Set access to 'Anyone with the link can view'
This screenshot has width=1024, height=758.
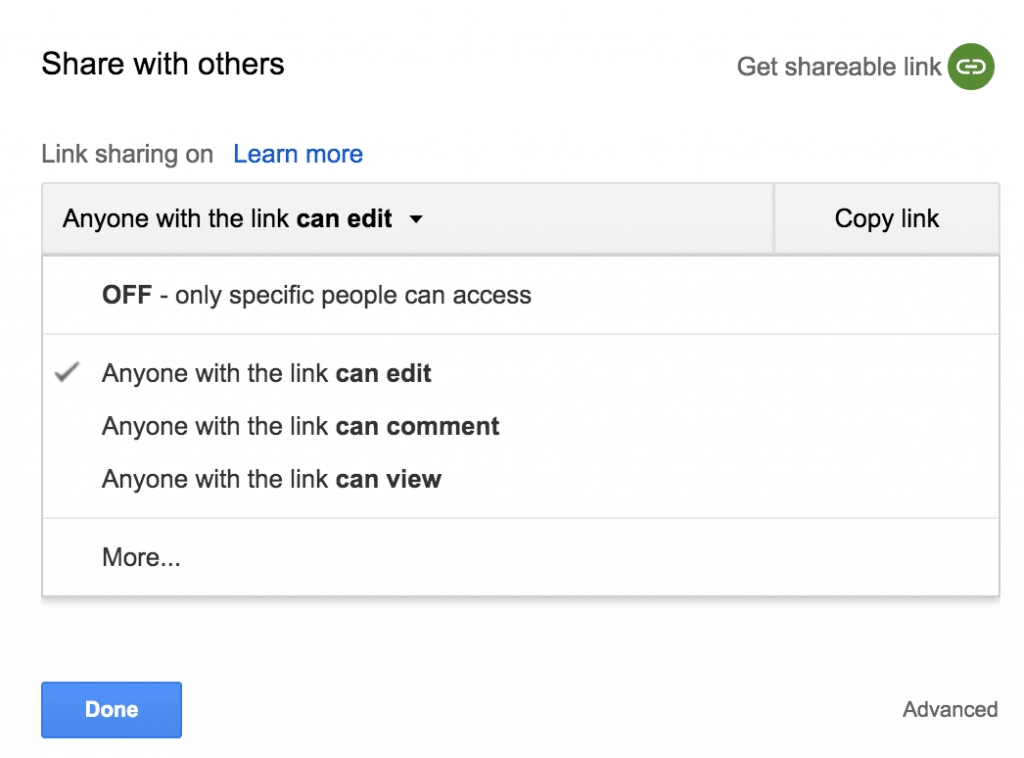271,480
